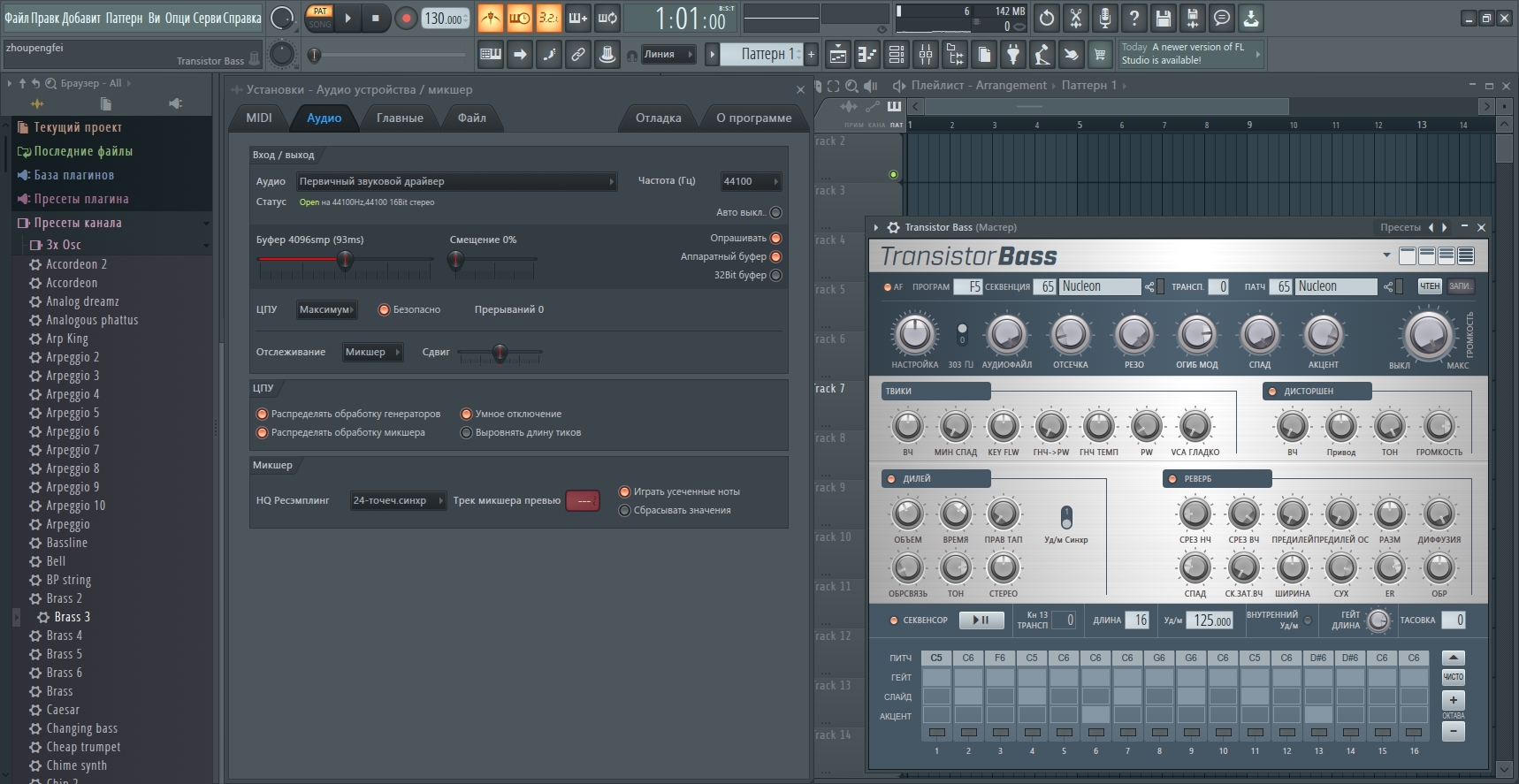Viewport: 1519px width, 784px height.
Task: Click the ЧТЕН button in Transistor Bass
Action: pos(1430,286)
